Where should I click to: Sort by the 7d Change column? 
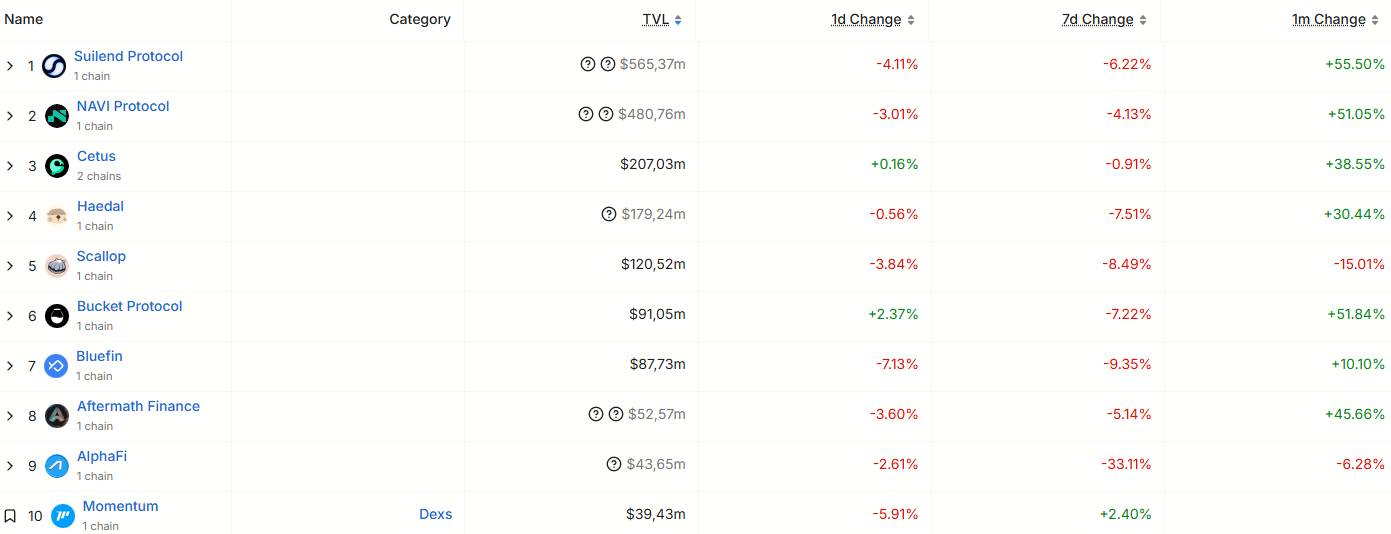click(1104, 19)
